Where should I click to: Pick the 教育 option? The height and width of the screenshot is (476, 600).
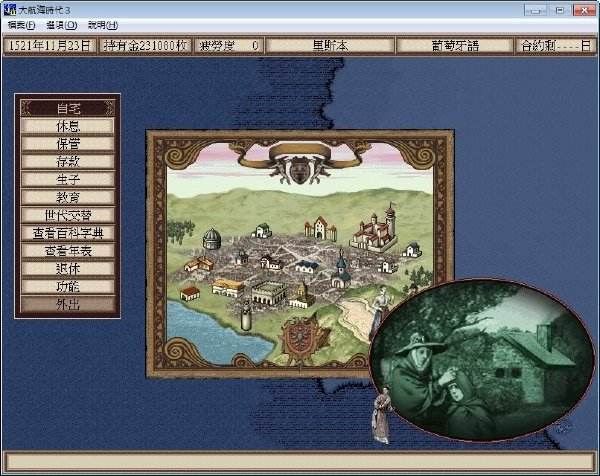[68, 197]
